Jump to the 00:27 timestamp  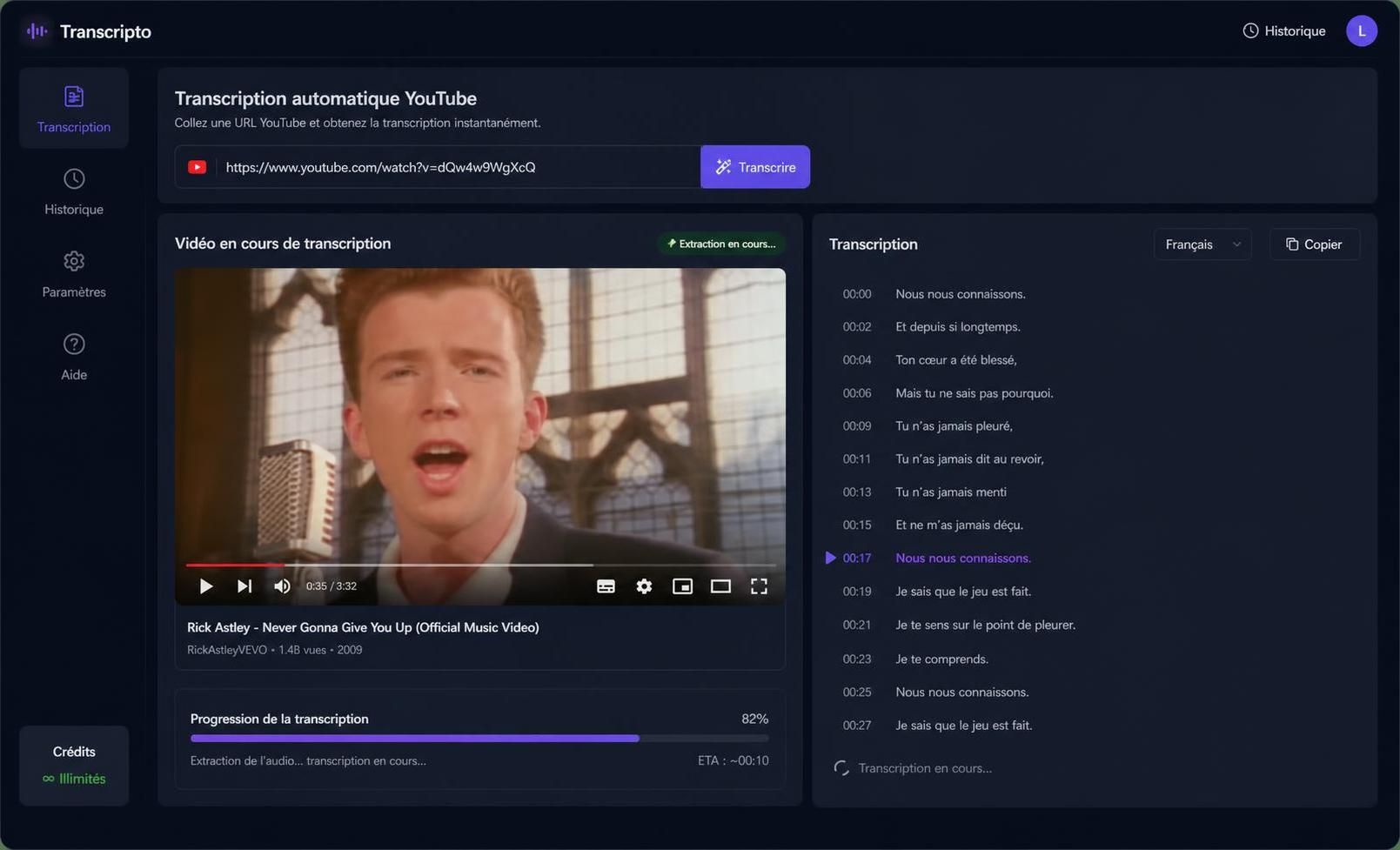coord(856,726)
